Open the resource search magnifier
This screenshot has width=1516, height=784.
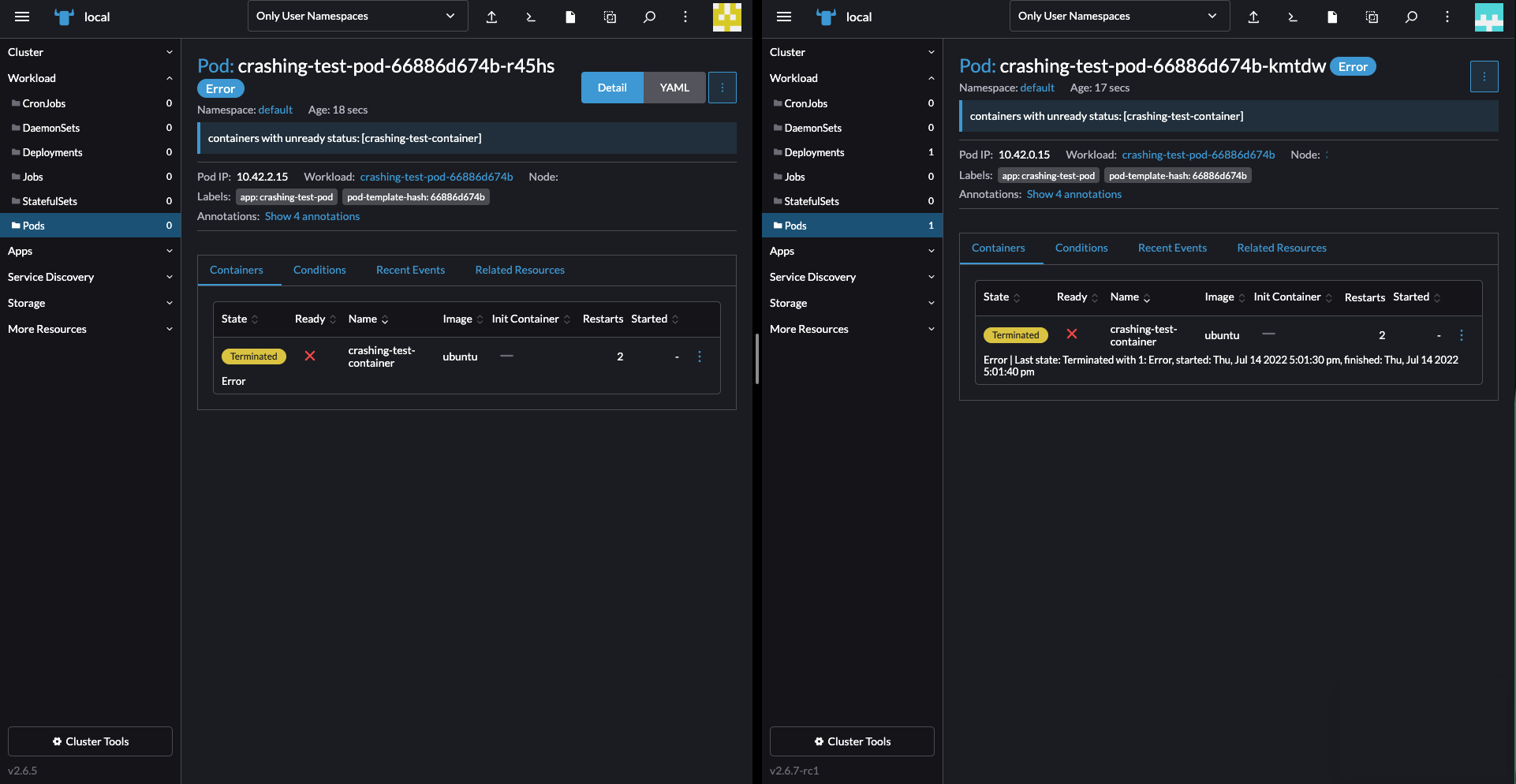click(x=649, y=17)
